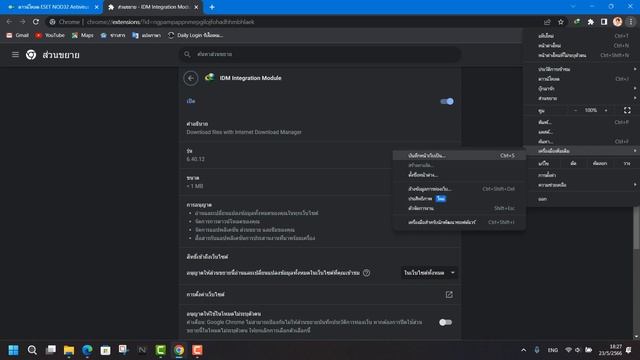This screenshot has height=360, width=640.
Task: Open Task manager (Shift+Esc) menu item
Action: [x=459, y=208]
